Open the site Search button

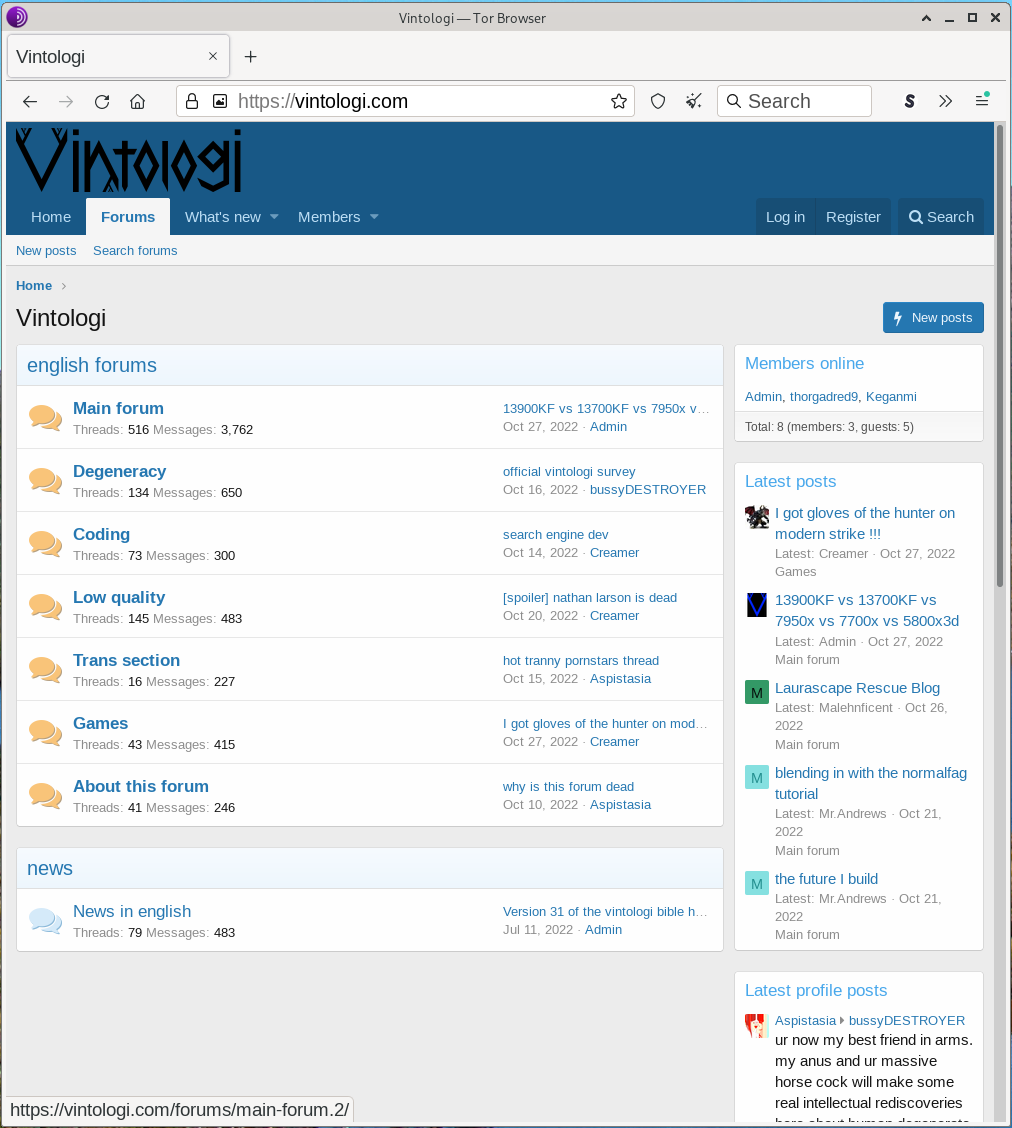[941, 217]
